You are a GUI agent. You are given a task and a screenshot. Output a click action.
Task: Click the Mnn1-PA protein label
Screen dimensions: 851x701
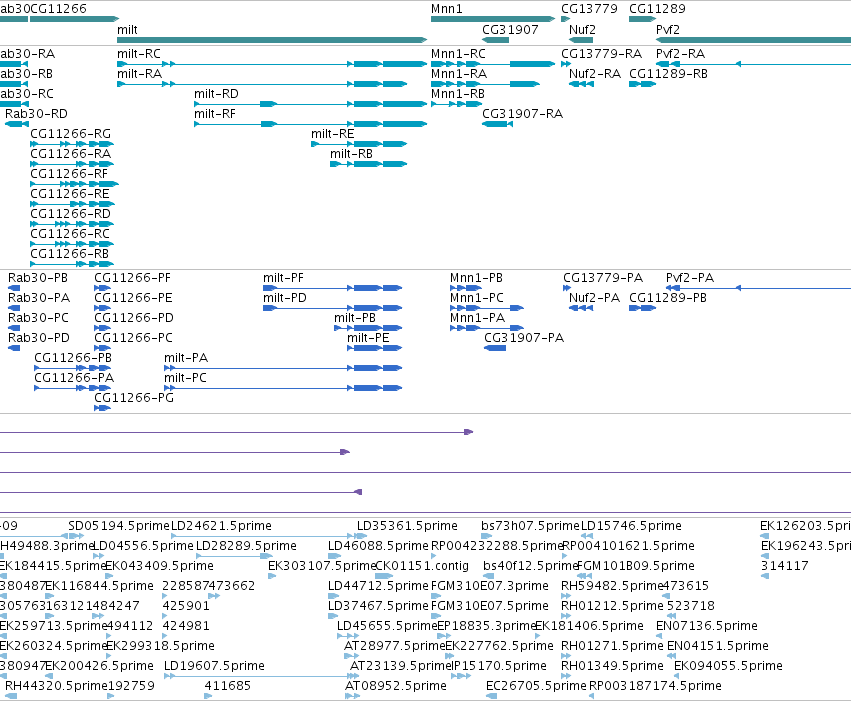tap(477, 318)
